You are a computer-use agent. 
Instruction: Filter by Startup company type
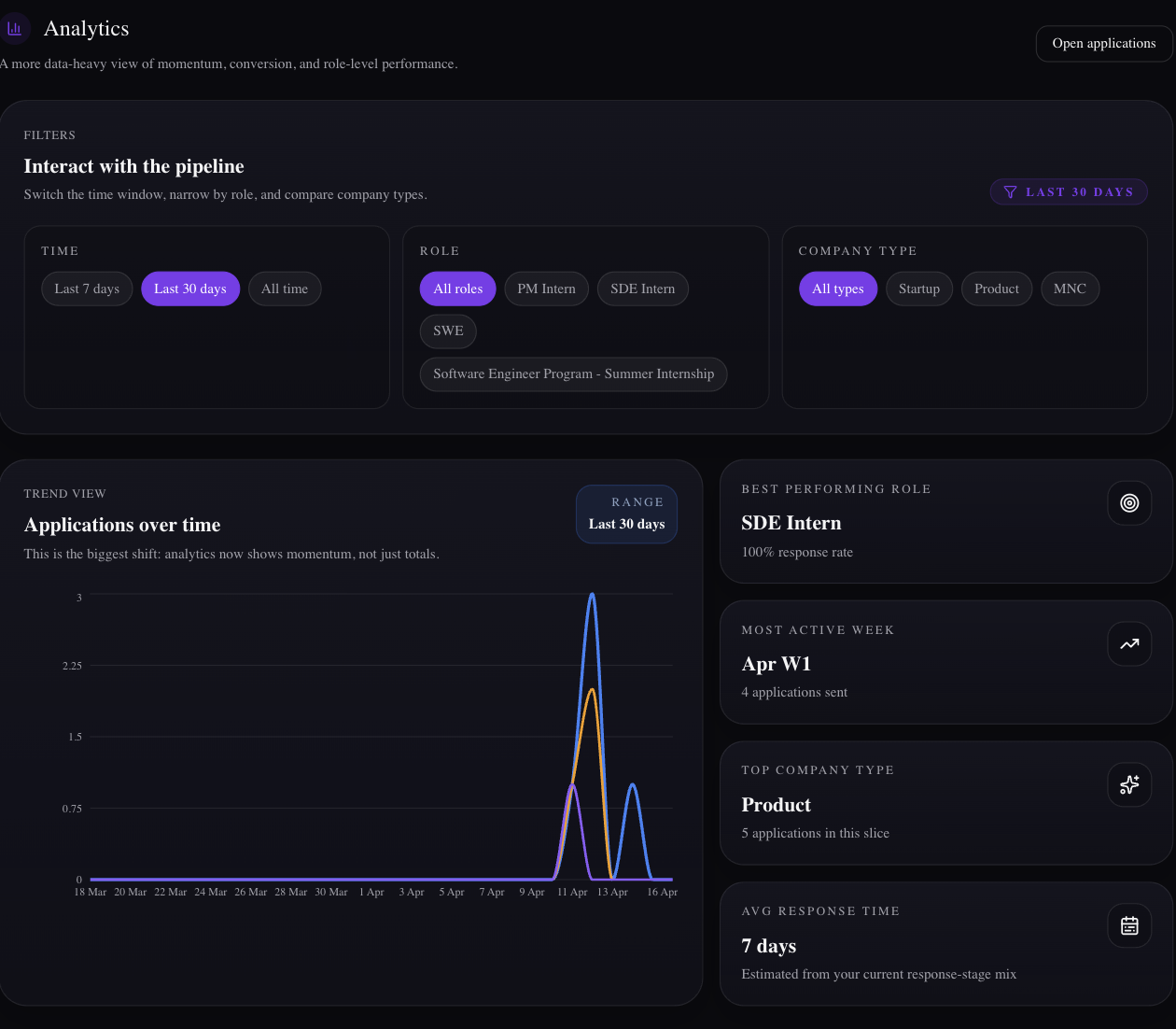919,289
